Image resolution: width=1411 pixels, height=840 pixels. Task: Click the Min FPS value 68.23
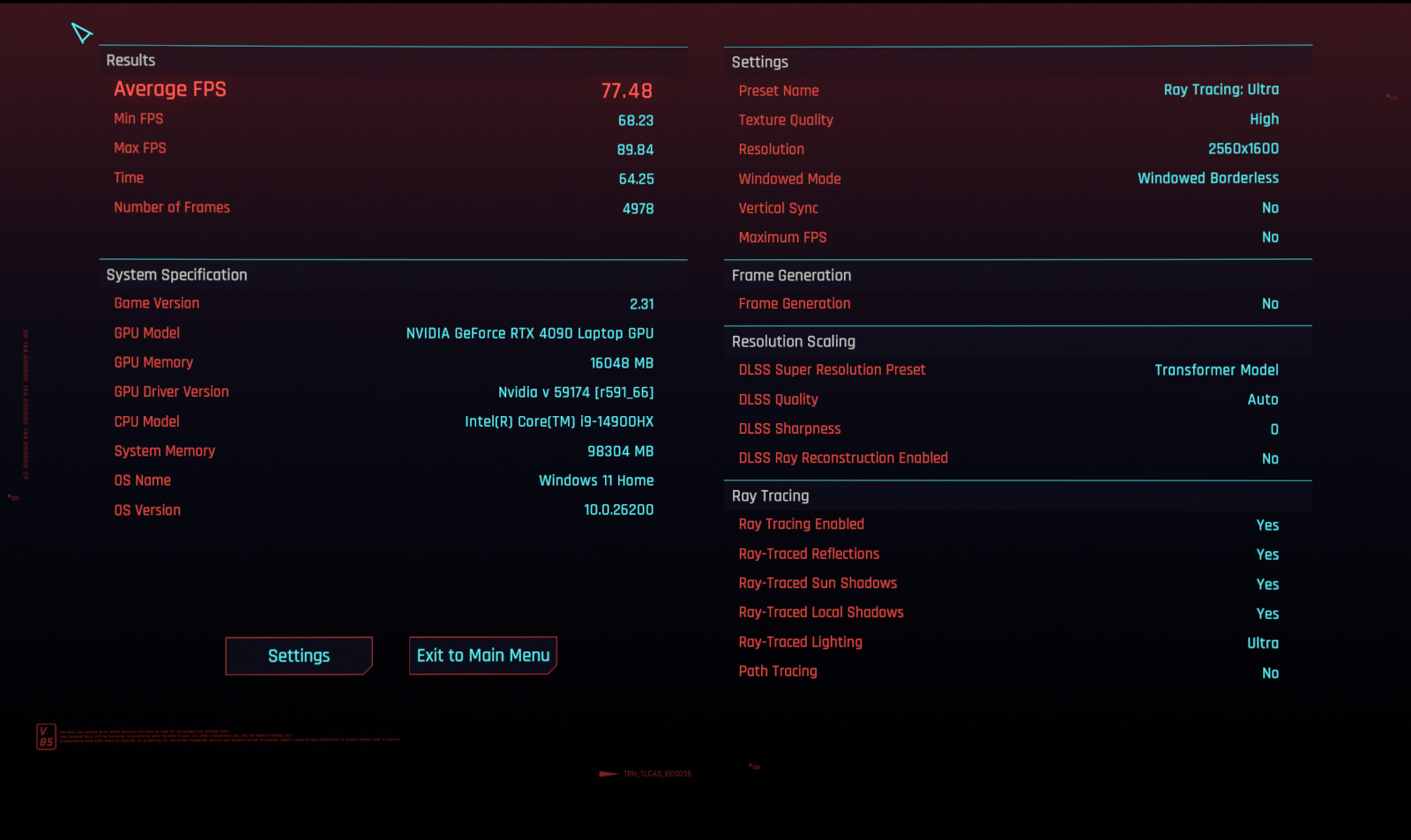pyautogui.click(x=636, y=121)
